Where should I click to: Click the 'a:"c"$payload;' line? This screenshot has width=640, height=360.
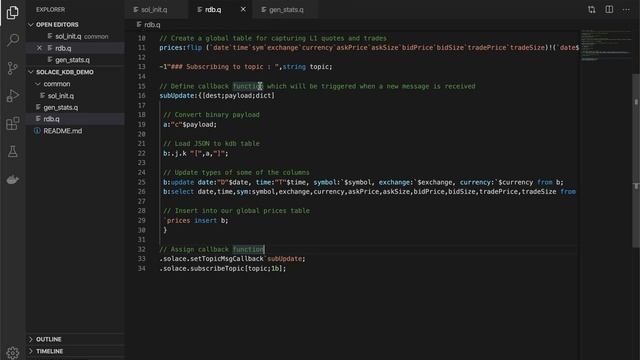[190, 124]
